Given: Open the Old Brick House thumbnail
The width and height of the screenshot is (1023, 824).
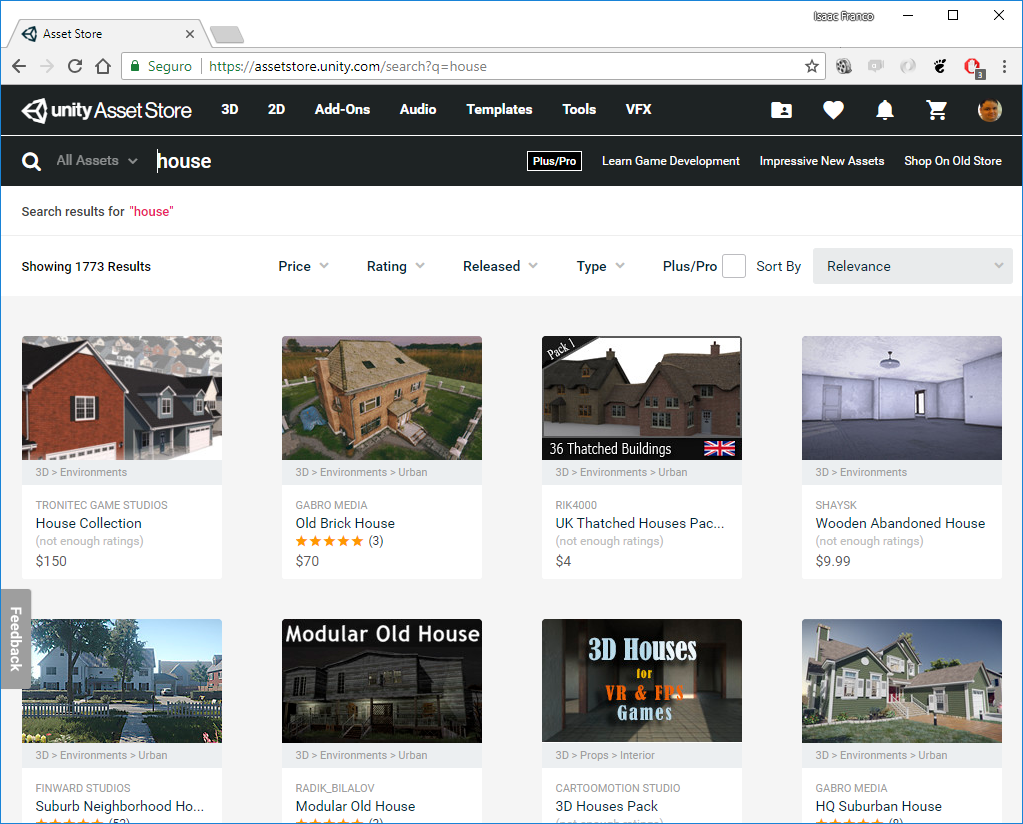Looking at the screenshot, I should click(382, 398).
